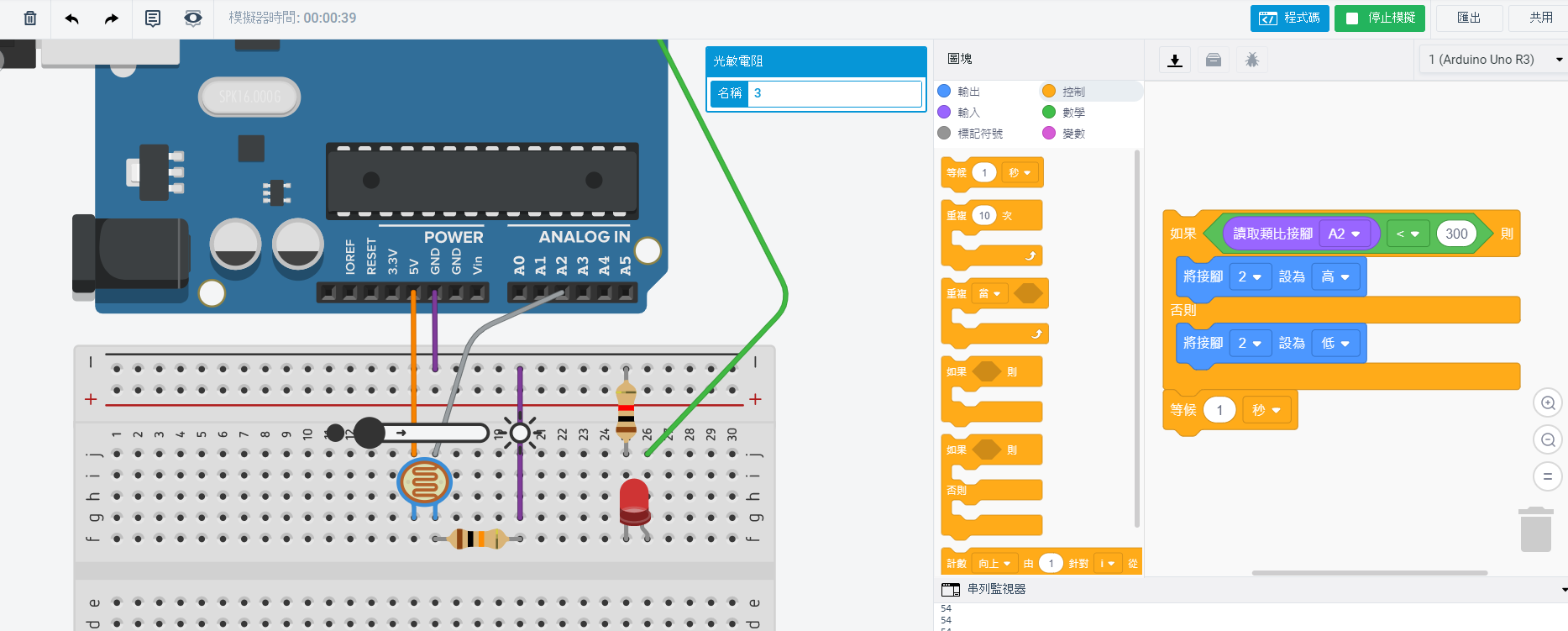The height and width of the screenshot is (631, 1568).
Task: Click the redo arrow icon
Action: (x=111, y=18)
